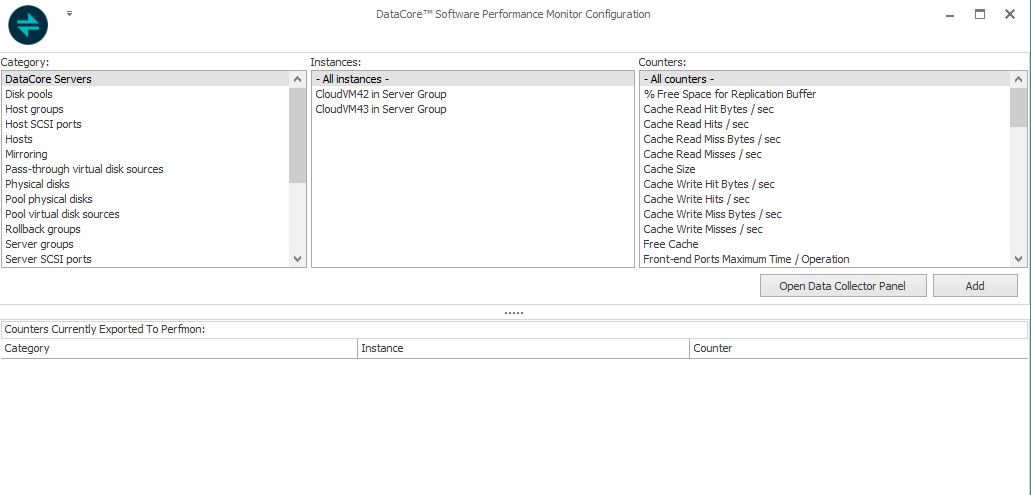This screenshot has width=1031, height=495.
Task: Choose Free Cache counter
Action: pos(670,244)
